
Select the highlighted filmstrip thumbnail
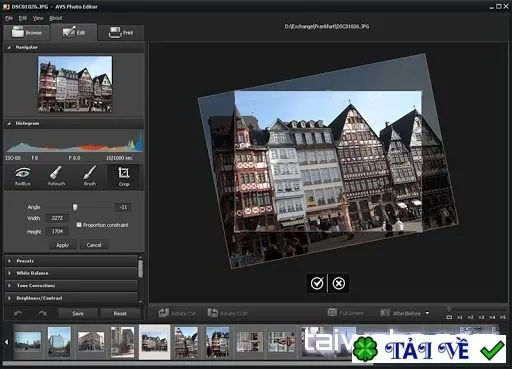tap(154, 342)
